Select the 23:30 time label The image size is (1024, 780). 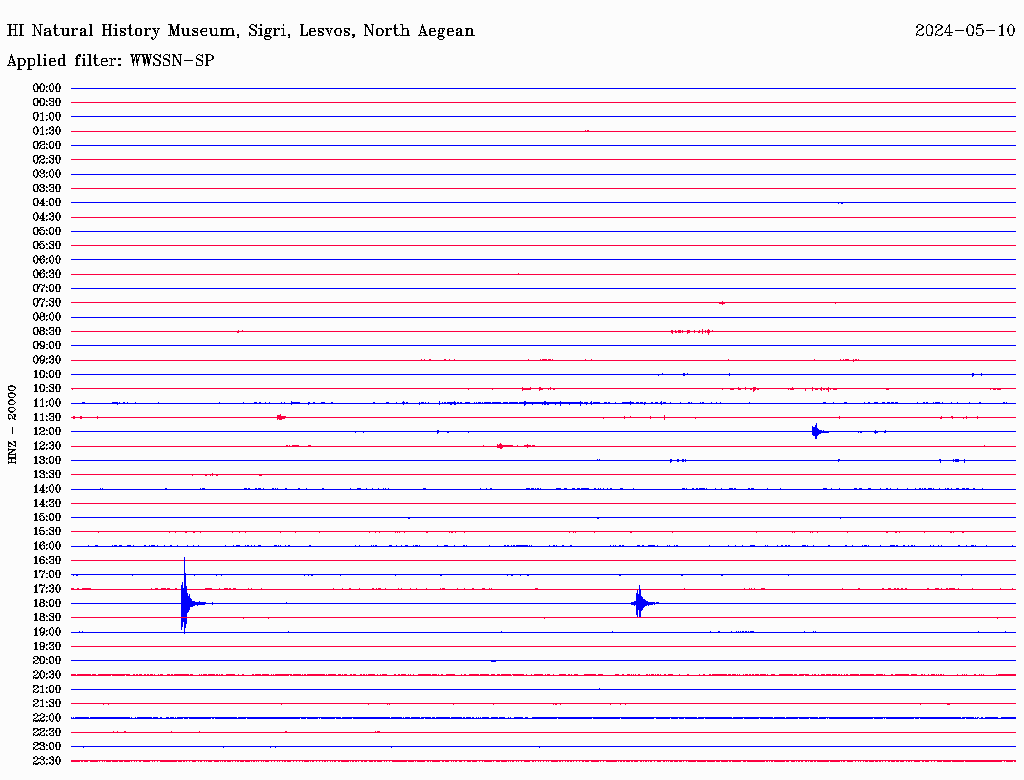[x=47, y=761]
